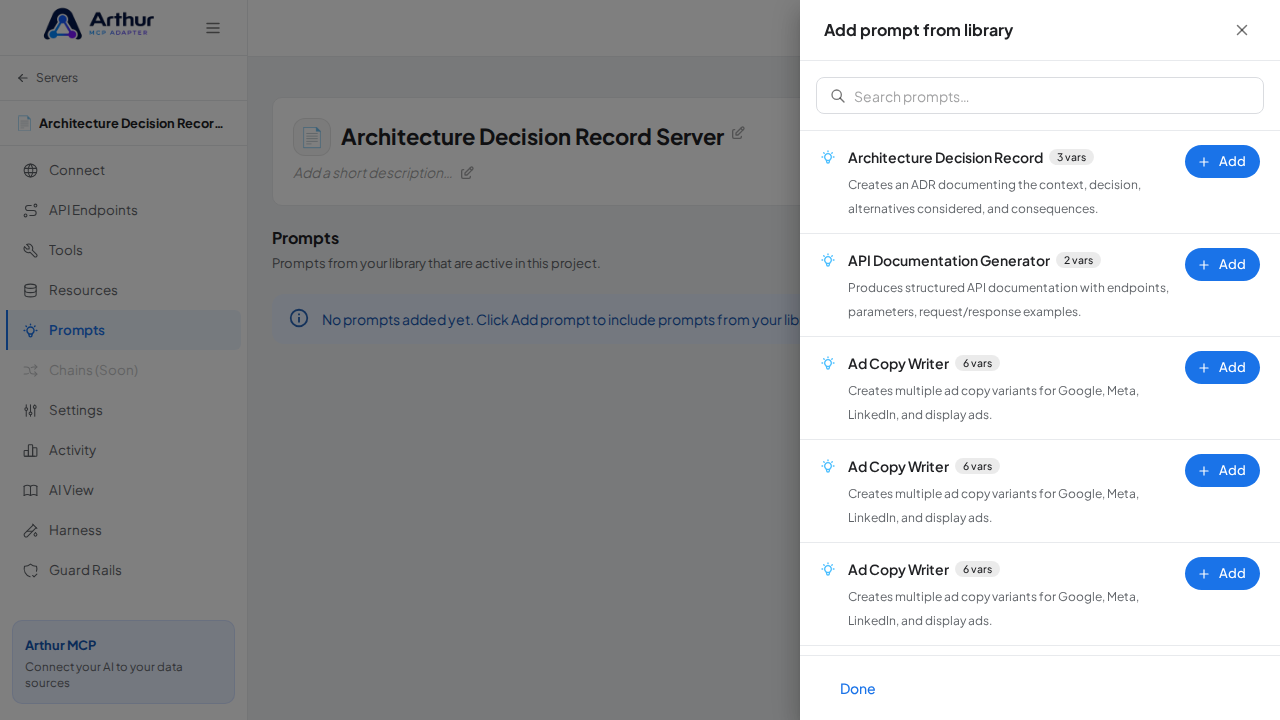Add the Architecture Decision Record prompt
Viewport: 1280px width, 720px height.
coord(1222,161)
